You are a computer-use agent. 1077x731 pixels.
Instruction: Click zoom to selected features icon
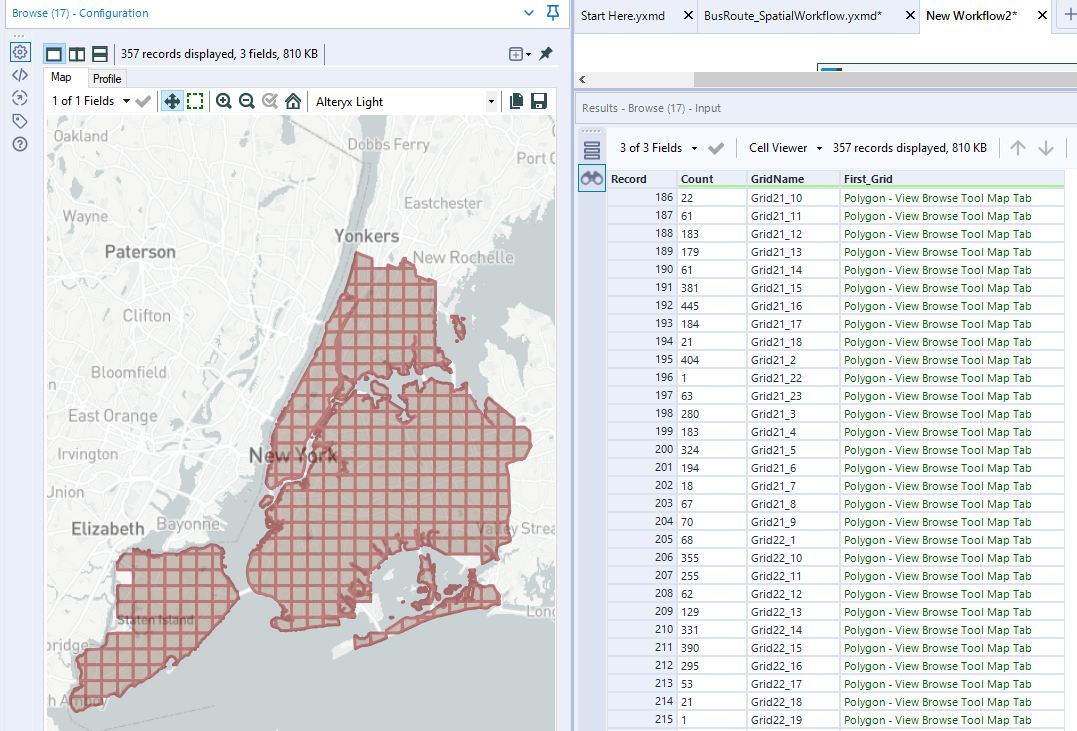click(270, 102)
